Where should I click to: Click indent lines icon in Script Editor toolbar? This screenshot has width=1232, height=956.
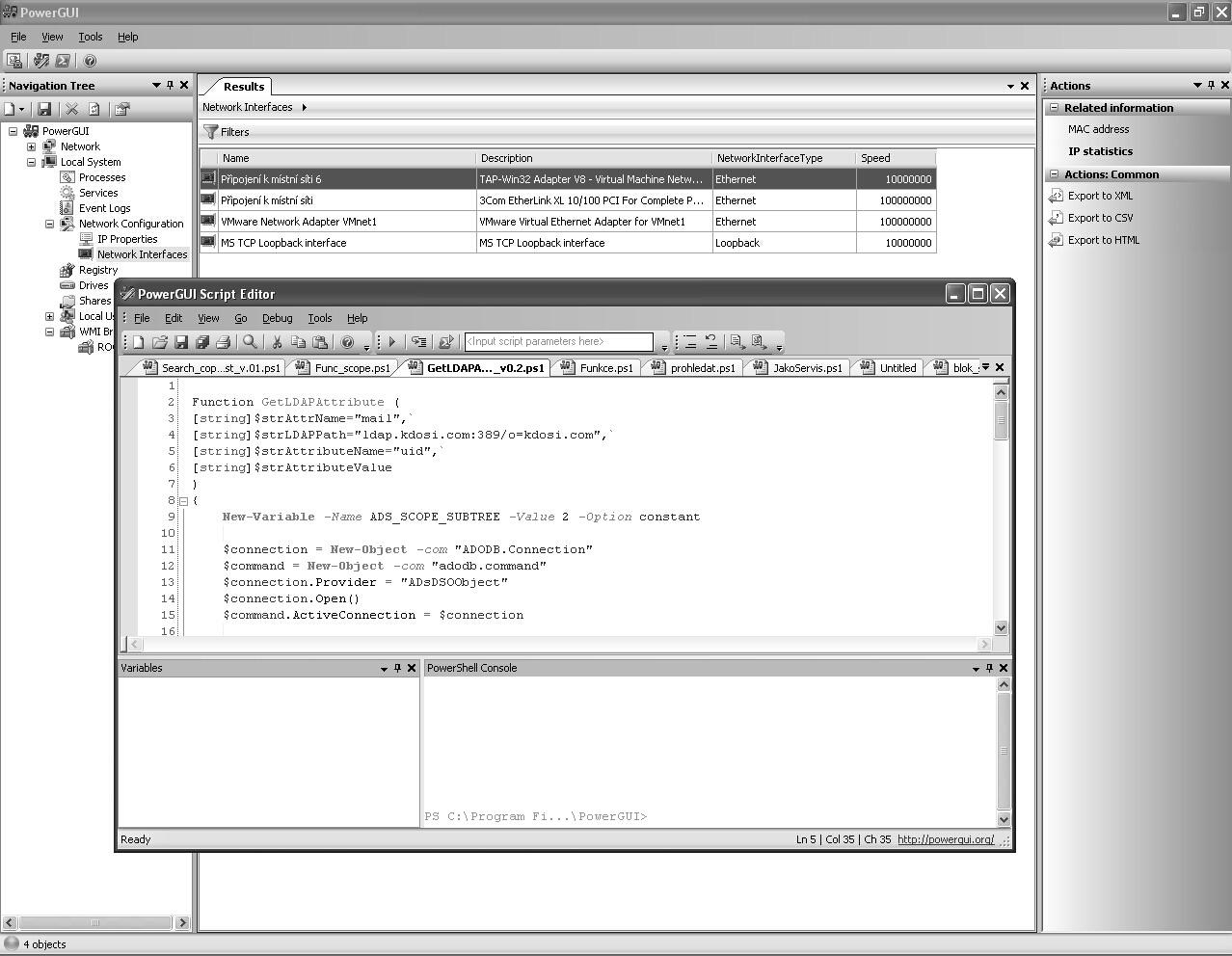[x=690, y=341]
